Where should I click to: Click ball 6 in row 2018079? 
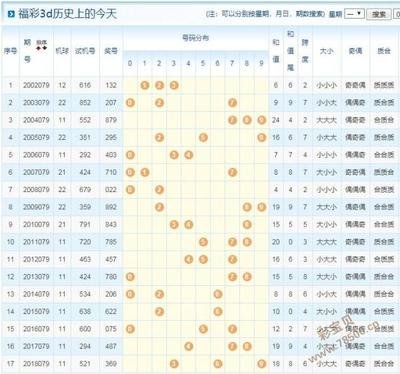pos(218,364)
